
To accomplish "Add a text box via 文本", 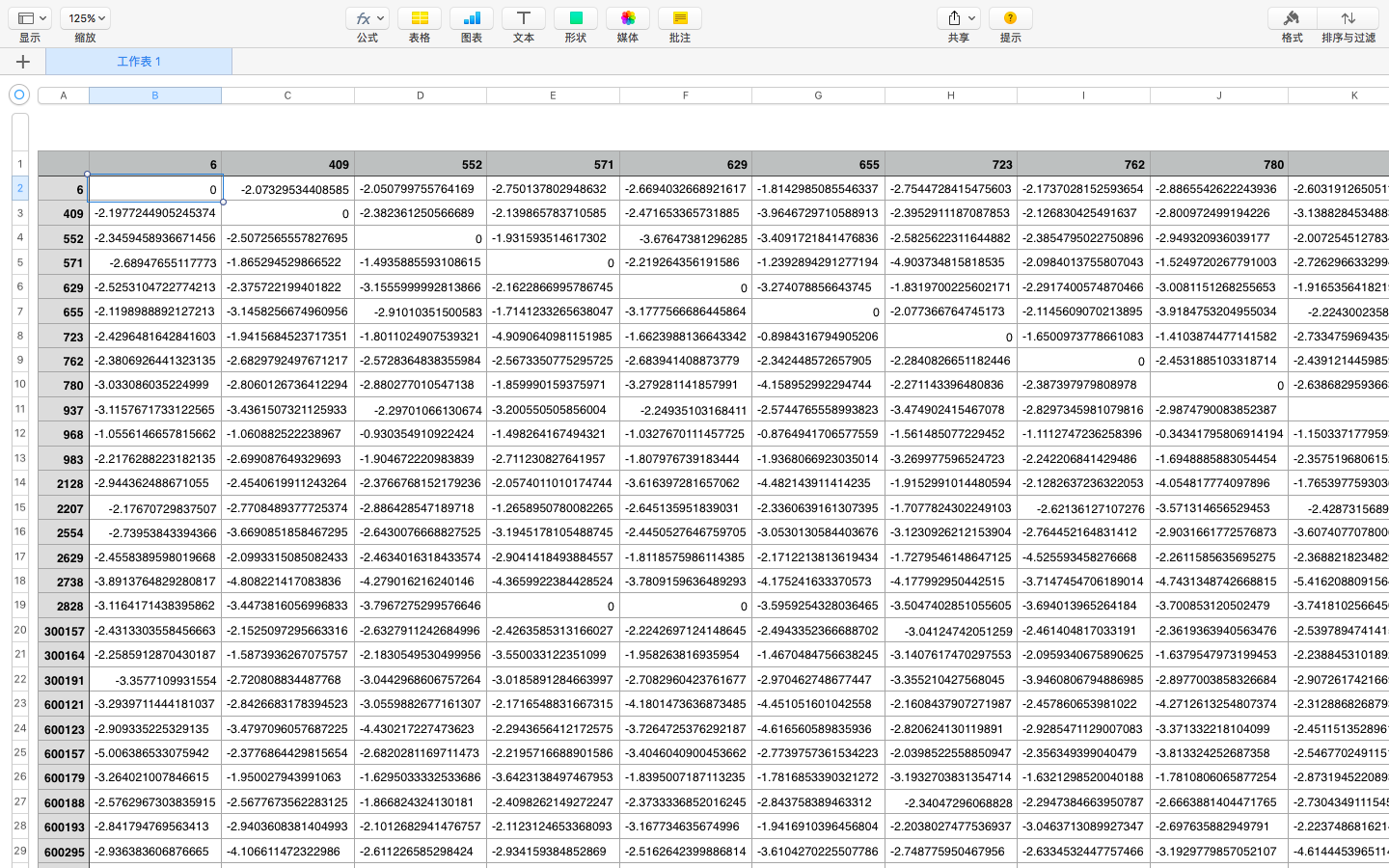I will [x=524, y=18].
